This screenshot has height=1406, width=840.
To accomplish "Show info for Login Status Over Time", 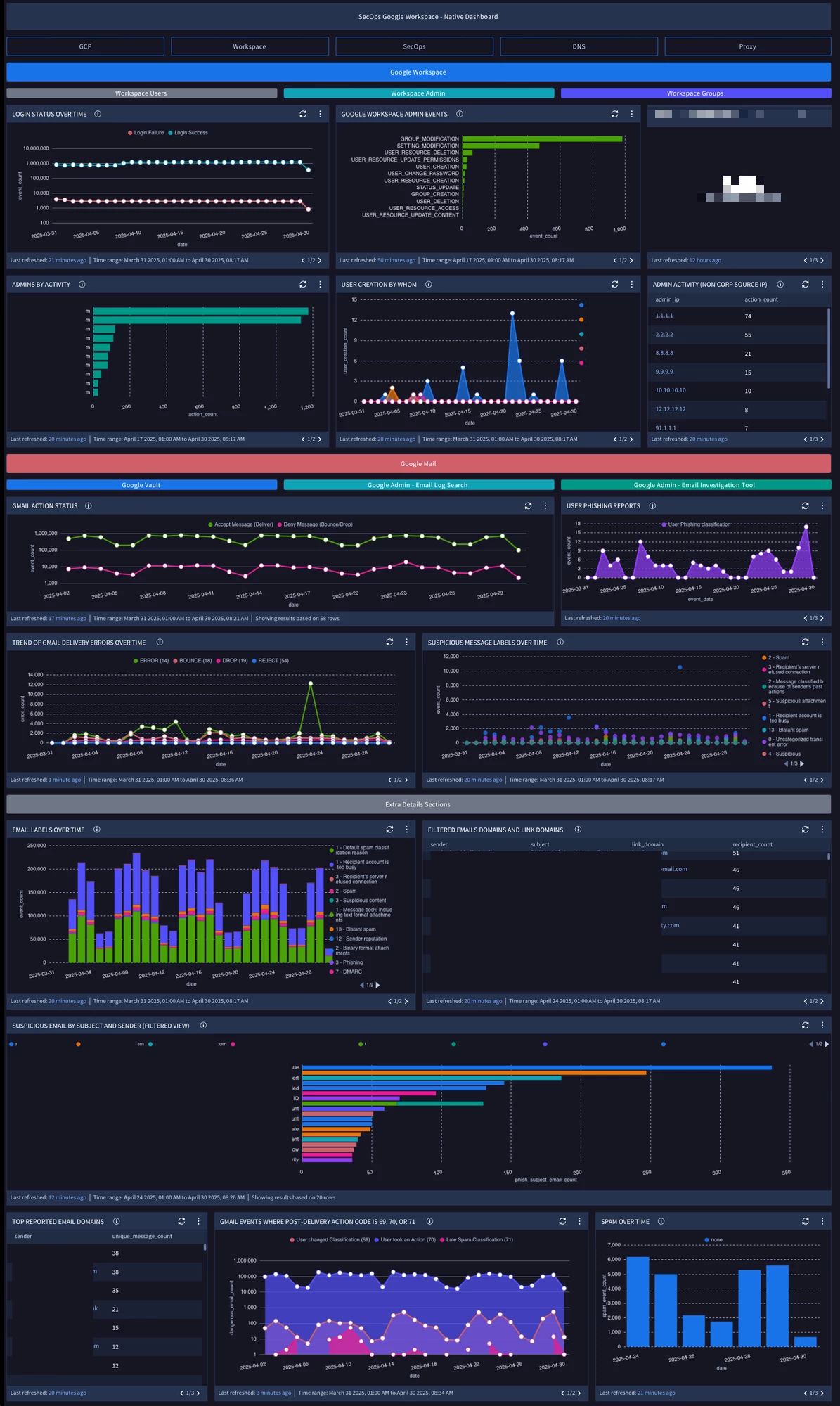I will click(x=98, y=114).
